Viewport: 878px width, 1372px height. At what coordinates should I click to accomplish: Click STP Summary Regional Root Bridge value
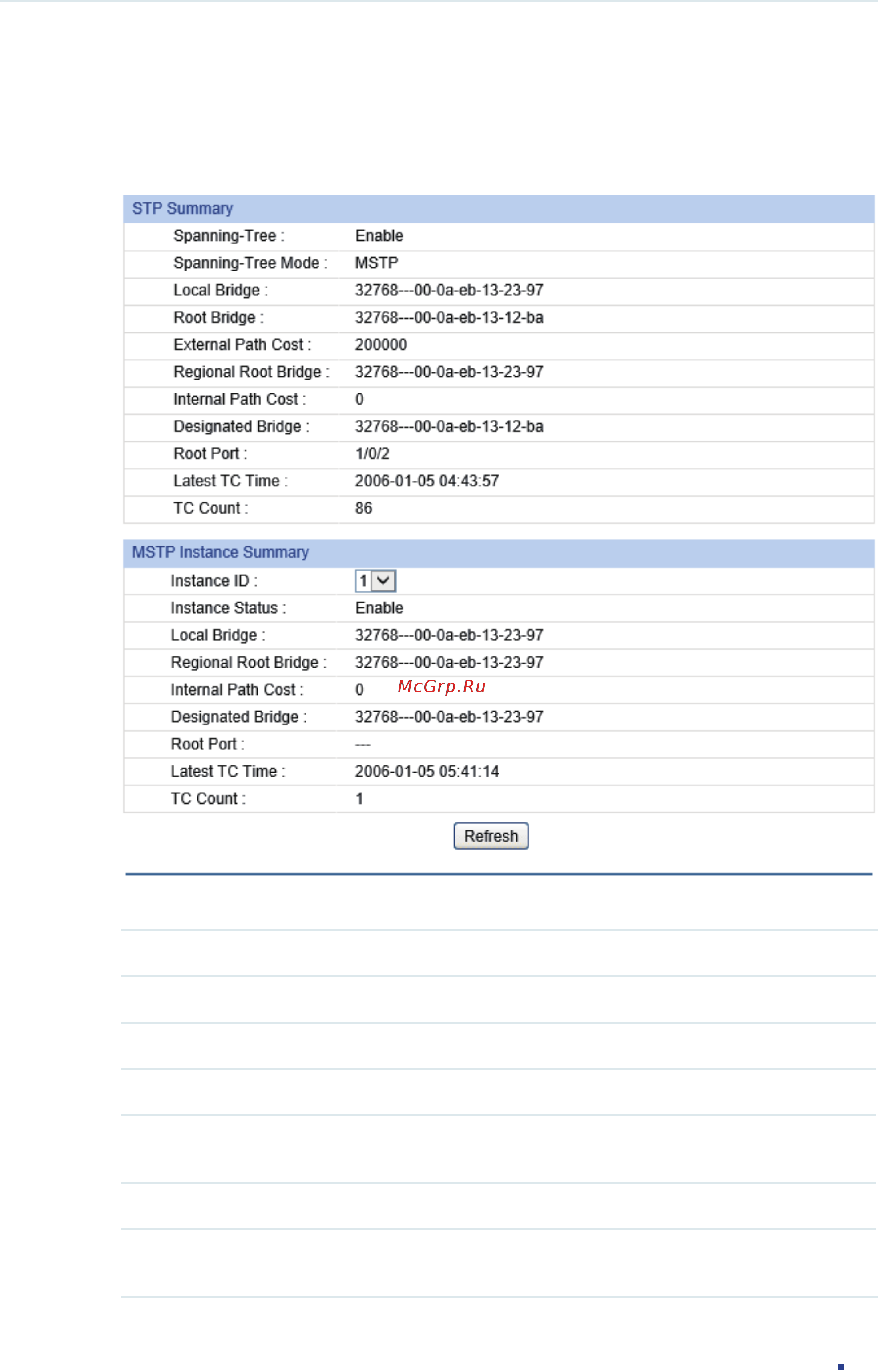(x=449, y=372)
